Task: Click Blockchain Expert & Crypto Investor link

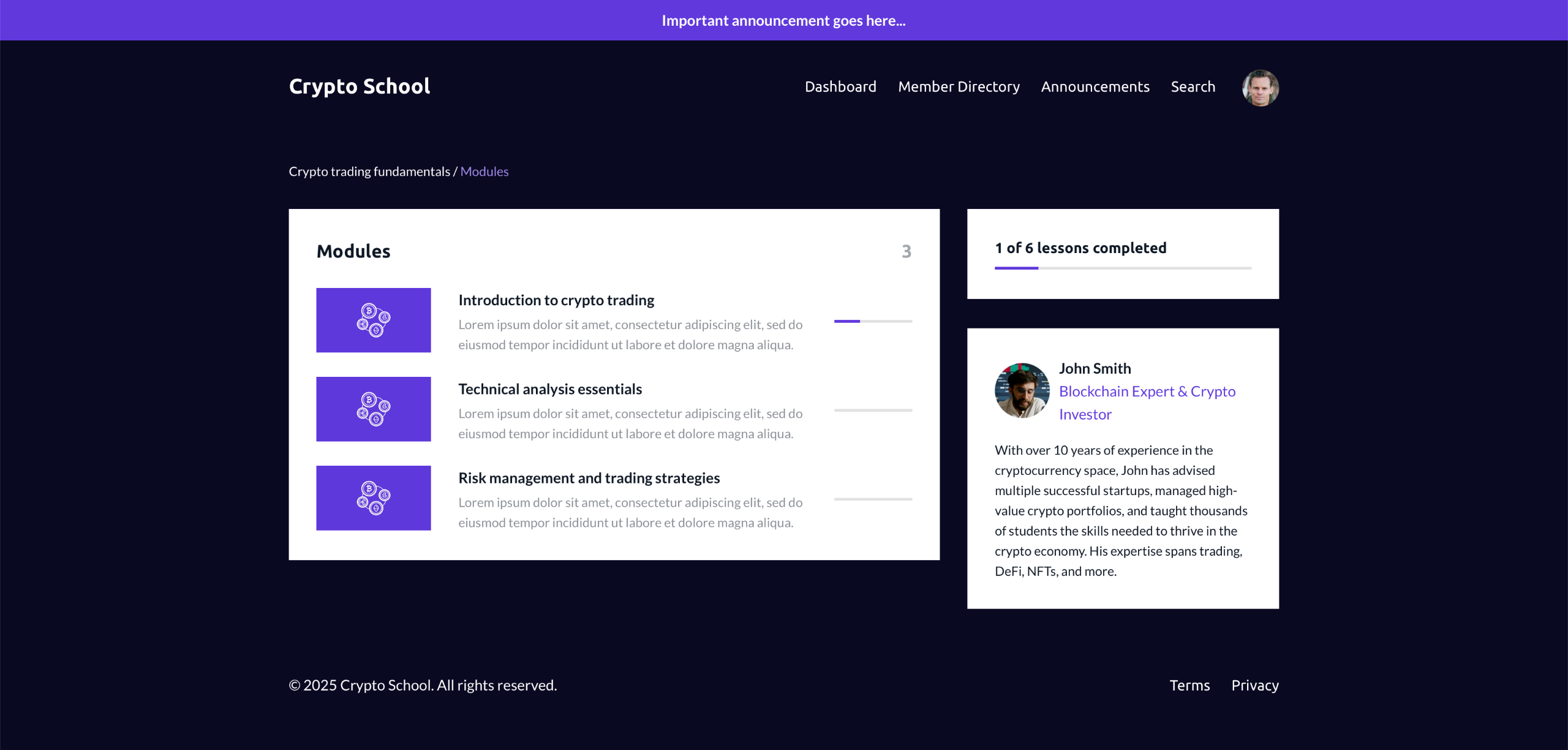Action: pyautogui.click(x=1147, y=403)
